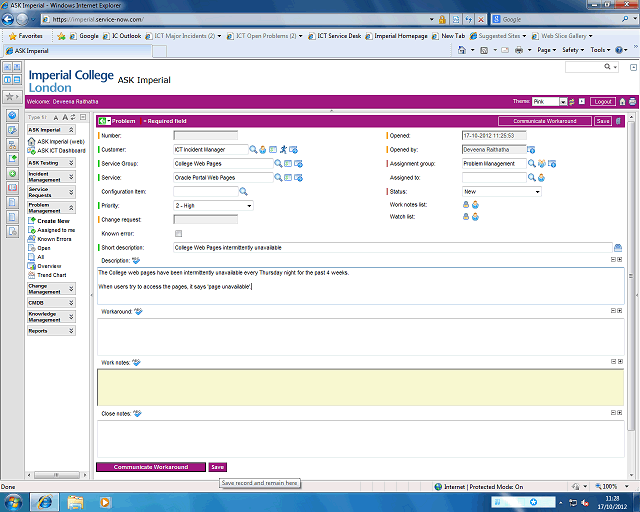
Task: Click the Logout button
Action: 602,102
